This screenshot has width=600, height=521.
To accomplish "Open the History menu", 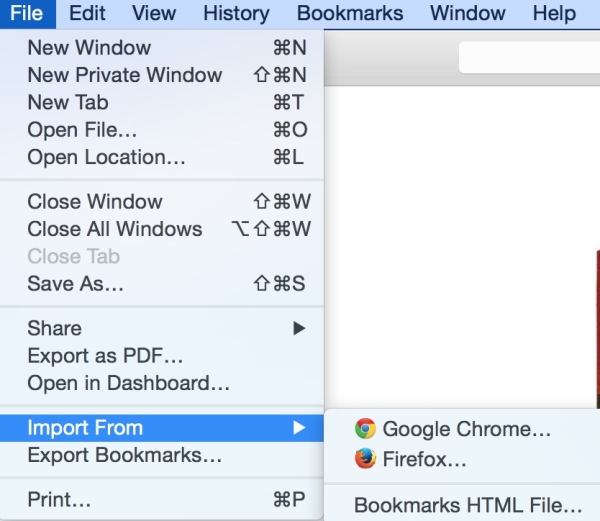I will tap(236, 14).
